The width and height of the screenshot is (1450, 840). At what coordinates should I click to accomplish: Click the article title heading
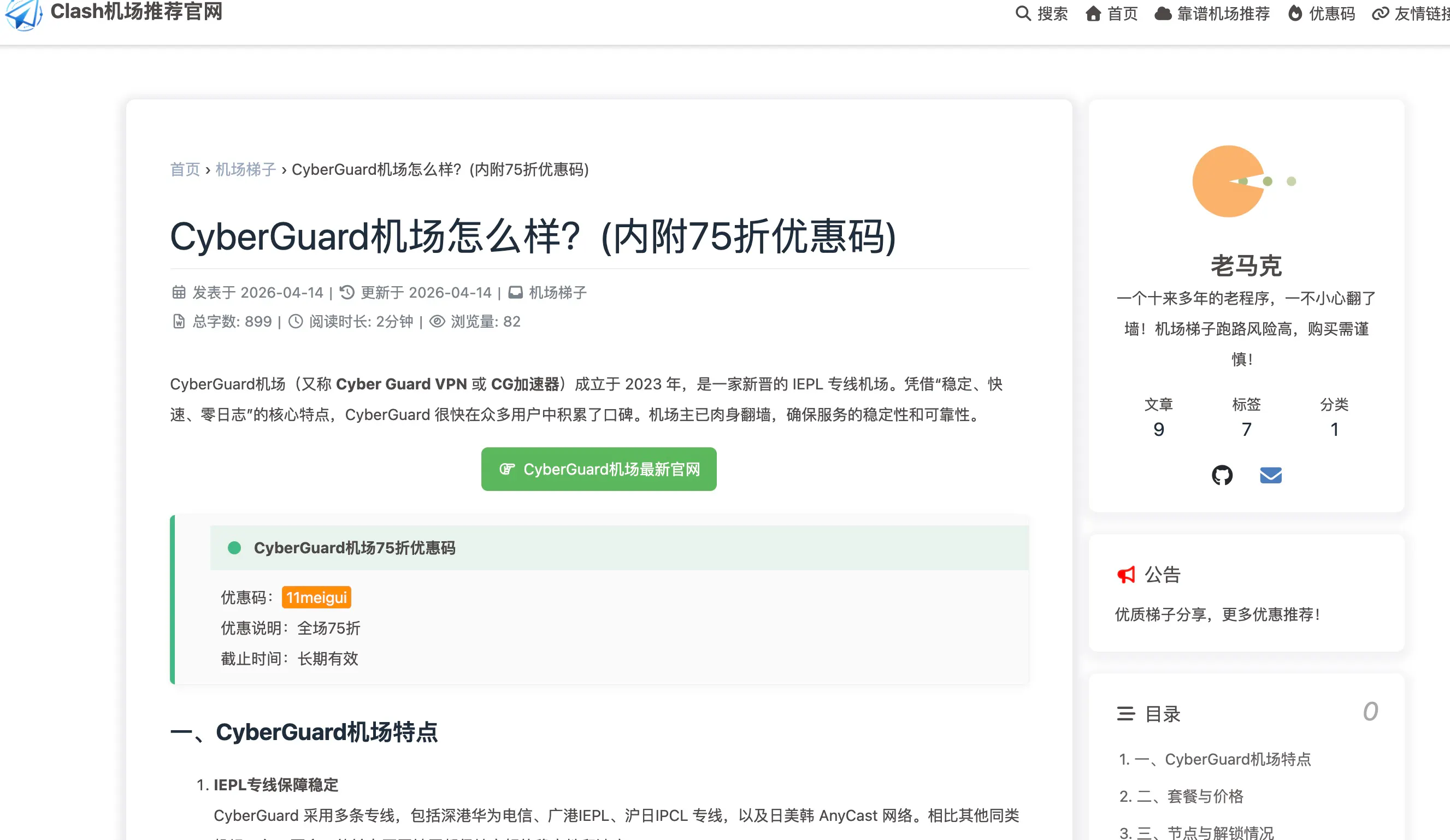[533, 236]
